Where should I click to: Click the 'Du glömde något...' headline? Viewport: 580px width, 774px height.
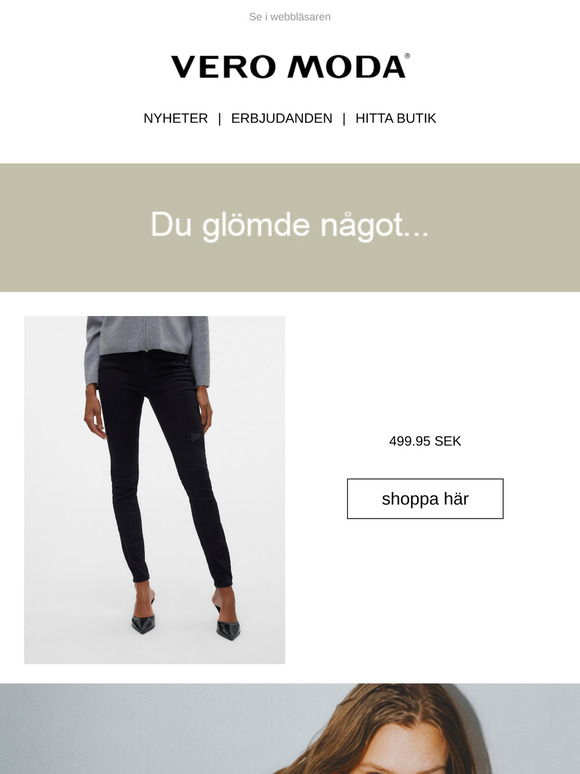point(290,226)
